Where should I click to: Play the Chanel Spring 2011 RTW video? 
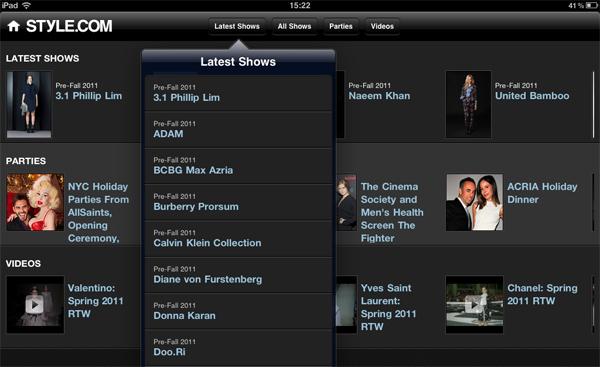pyautogui.click(x=474, y=305)
